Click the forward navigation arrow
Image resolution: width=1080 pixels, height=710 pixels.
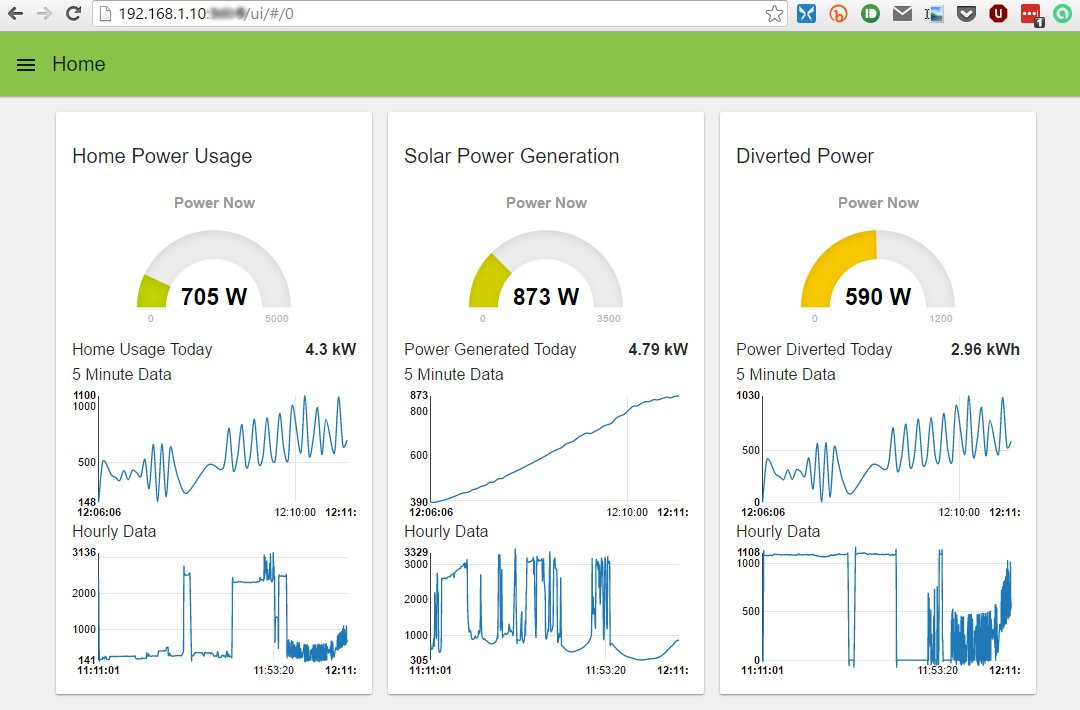click(42, 14)
